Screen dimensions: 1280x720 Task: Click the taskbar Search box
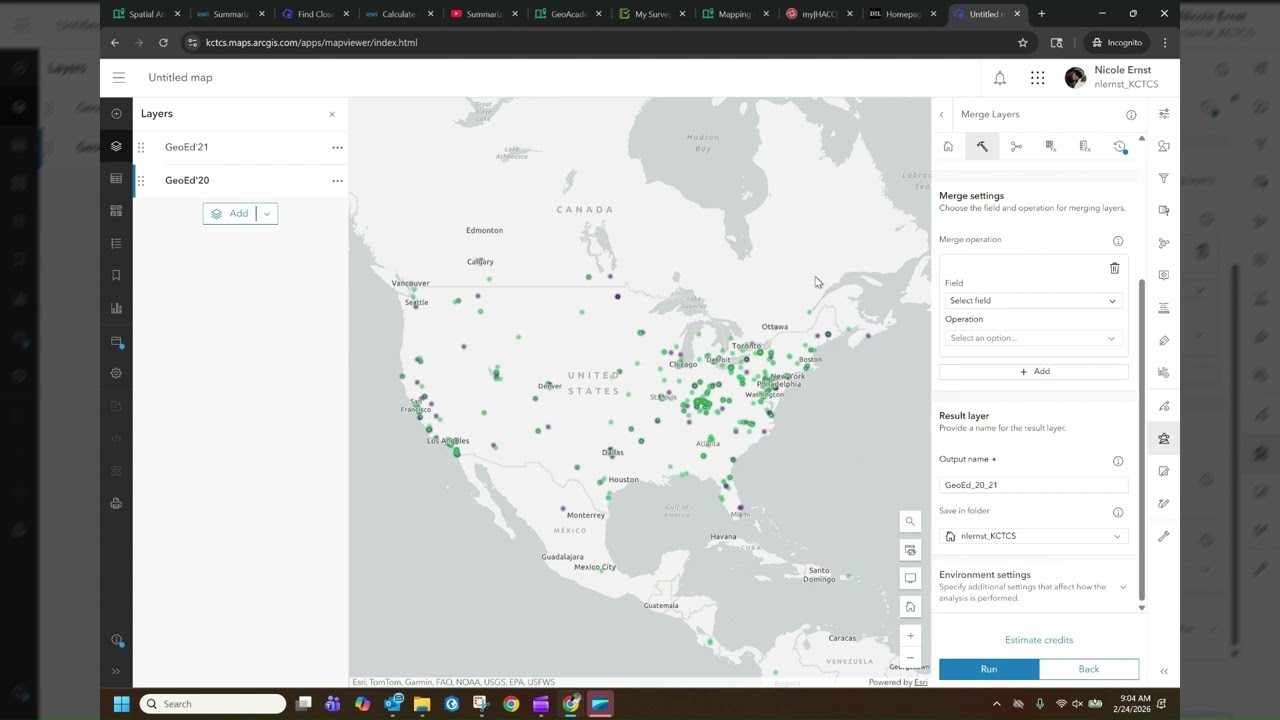(212, 704)
